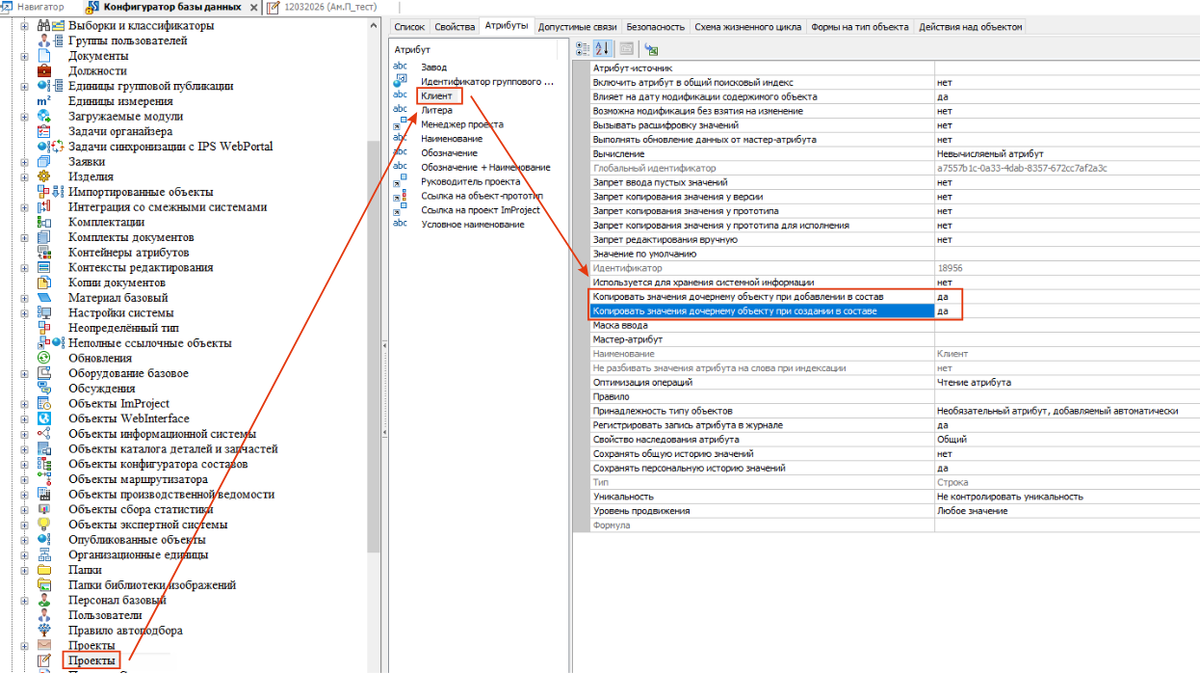Viewport: 1200px width, 674px height.
Task: Select Комплекты документов in the tree
Action: pos(131,237)
